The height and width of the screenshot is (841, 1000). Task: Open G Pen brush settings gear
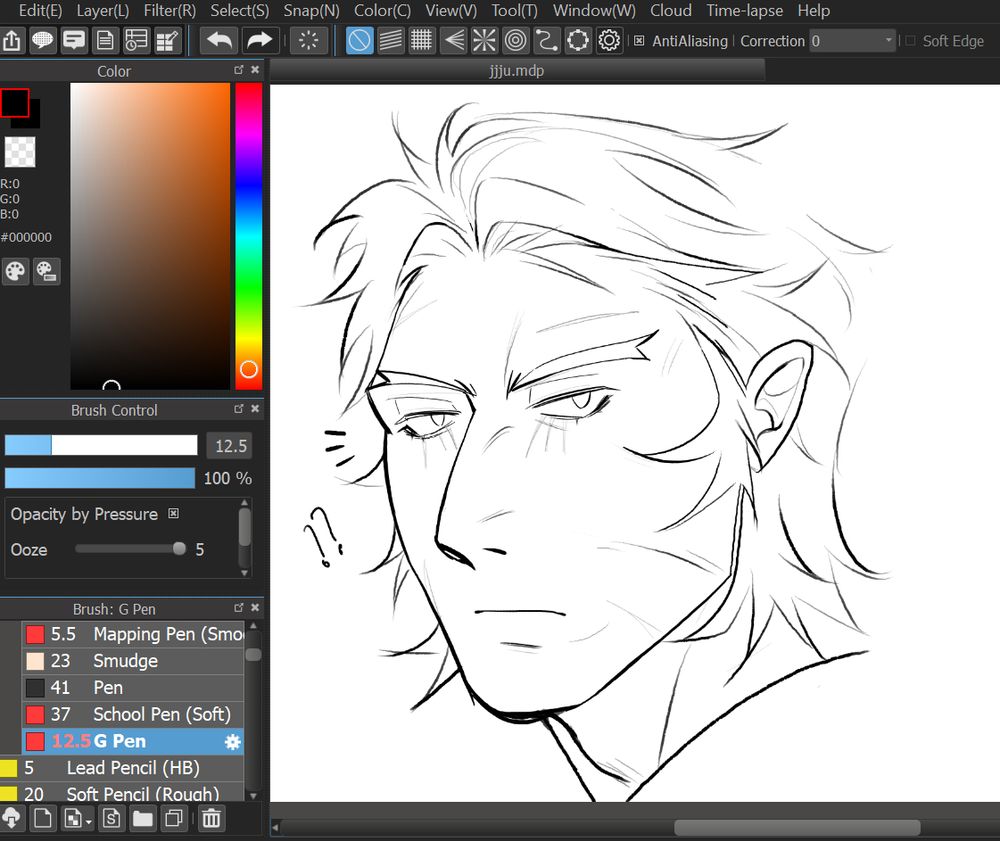point(232,742)
